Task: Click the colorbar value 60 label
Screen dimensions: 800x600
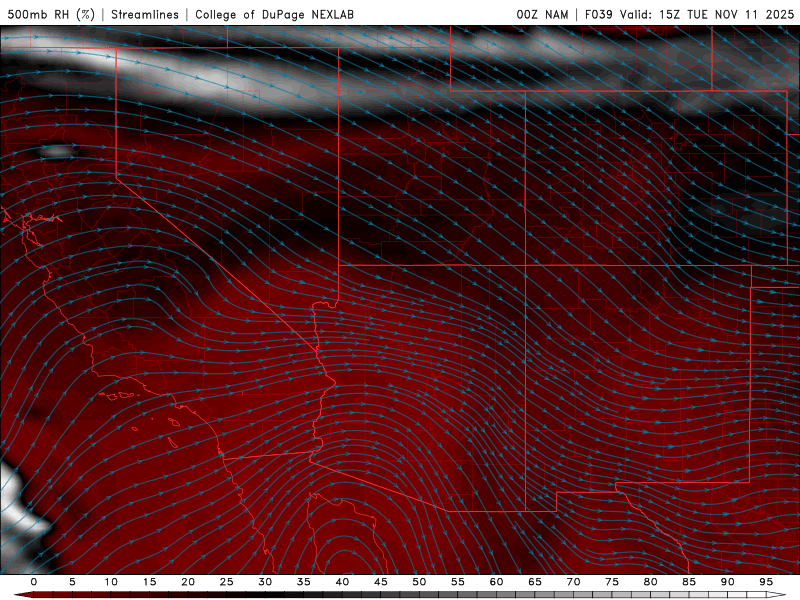Action: (496, 582)
